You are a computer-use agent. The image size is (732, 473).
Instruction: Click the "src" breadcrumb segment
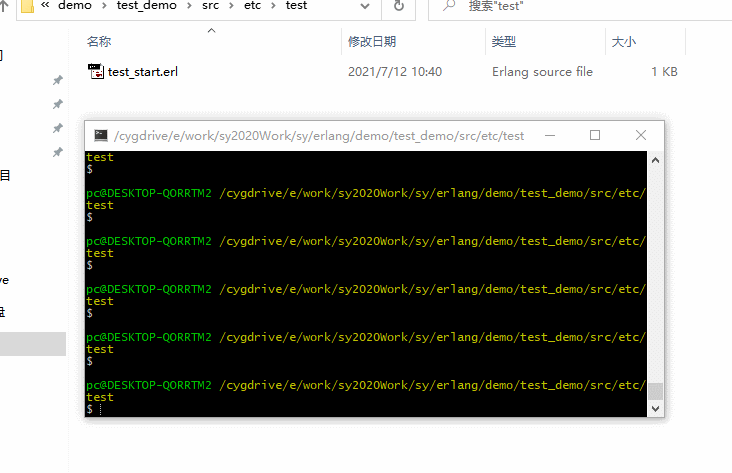(x=211, y=6)
